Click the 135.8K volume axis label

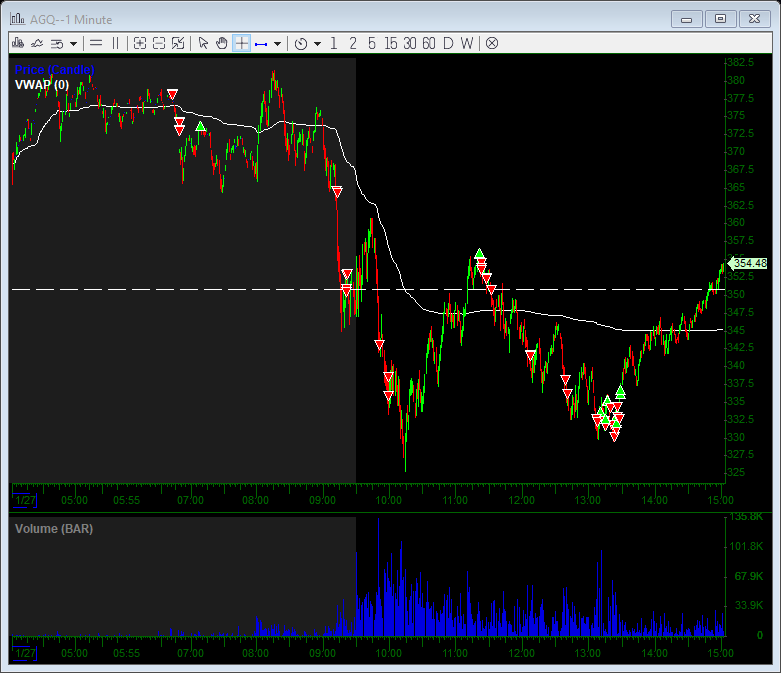tap(746, 517)
